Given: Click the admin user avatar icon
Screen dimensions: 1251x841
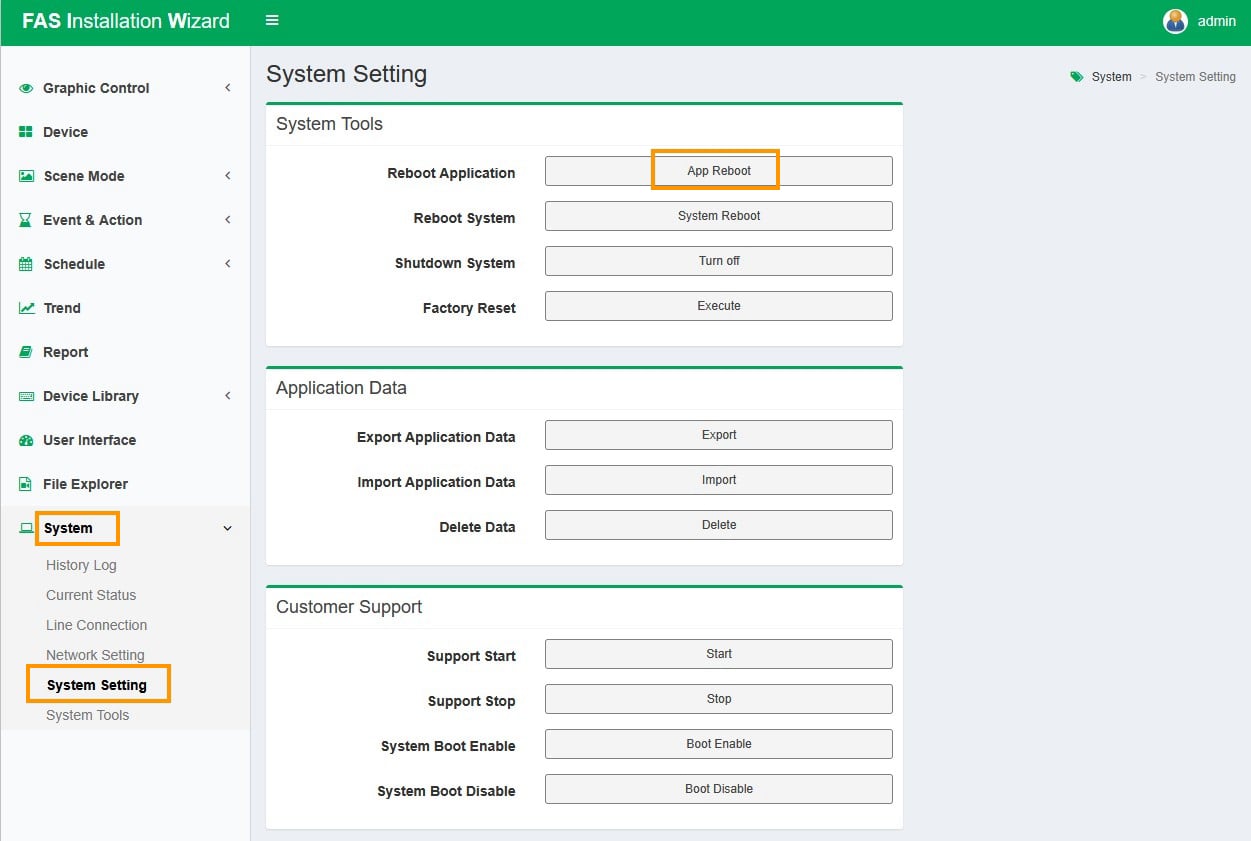Looking at the screenshot, I should [1175, 21].
